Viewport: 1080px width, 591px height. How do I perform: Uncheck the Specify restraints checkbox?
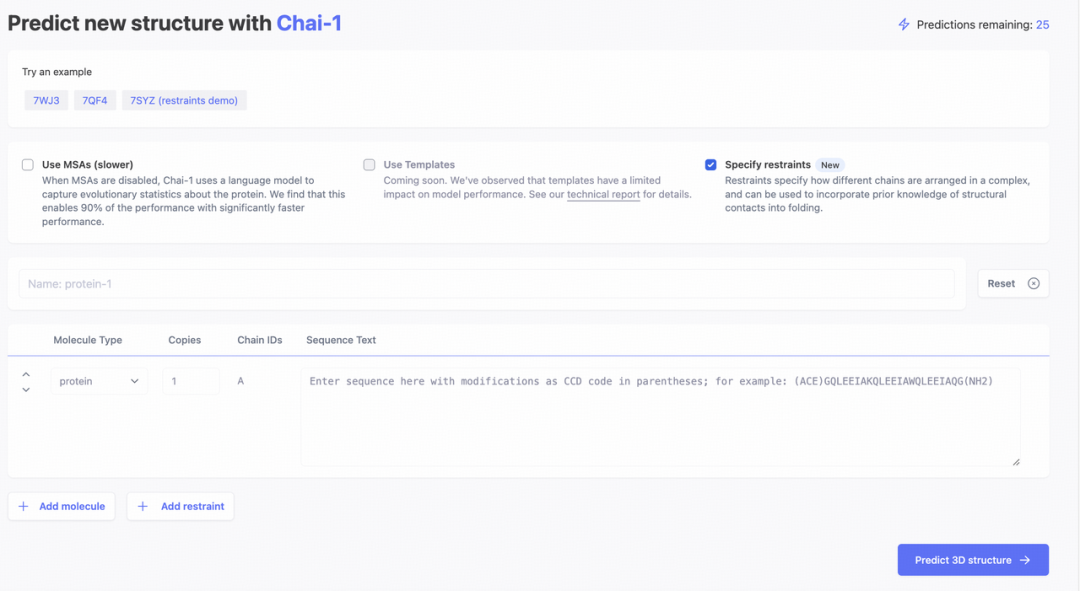click(x=711, y=165)
